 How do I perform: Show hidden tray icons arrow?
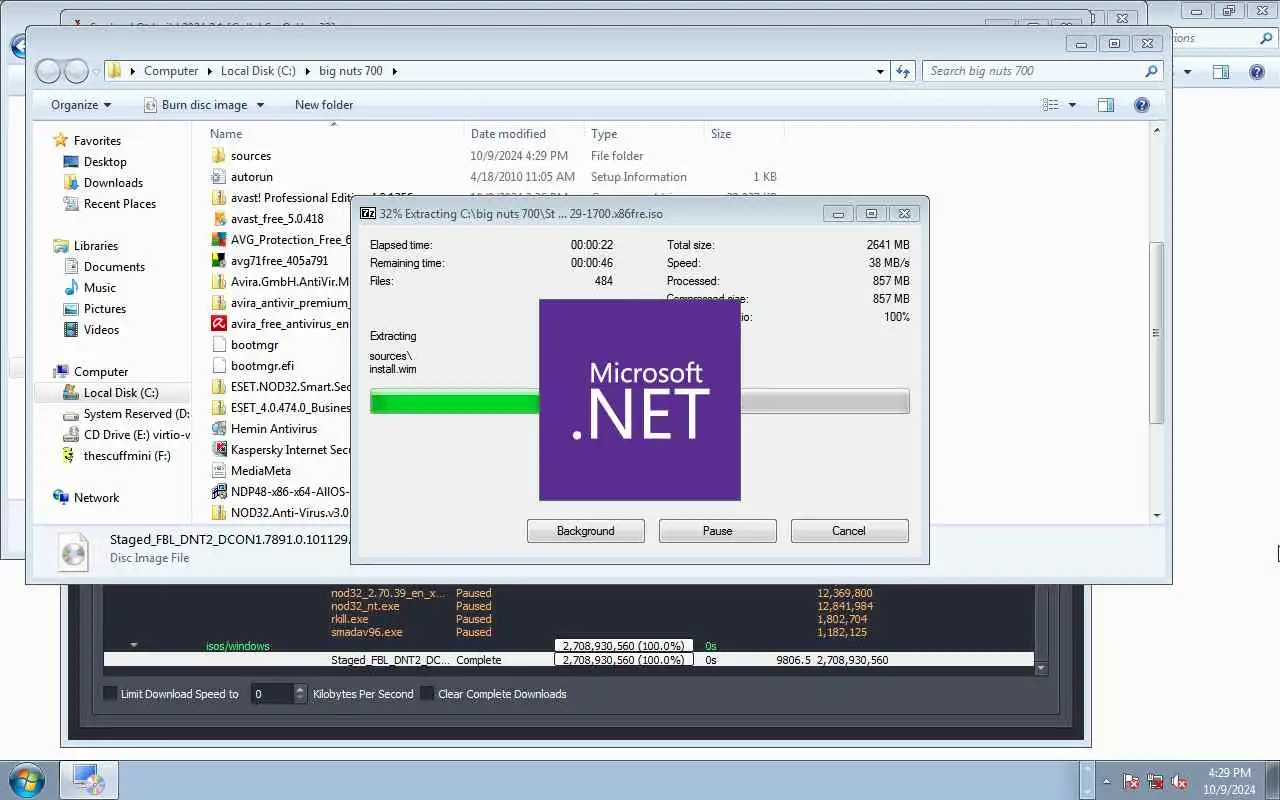1106,781
